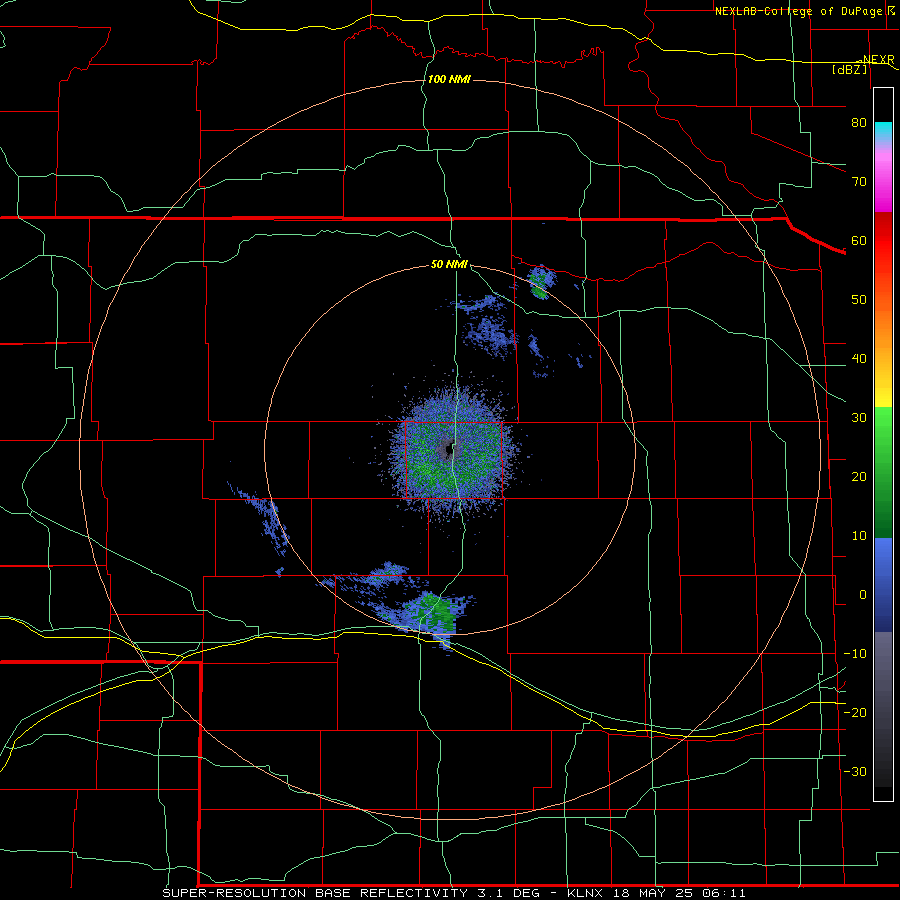Click the 40 value on the dBZ scale
900x900 pixels.
coord(859,359)
